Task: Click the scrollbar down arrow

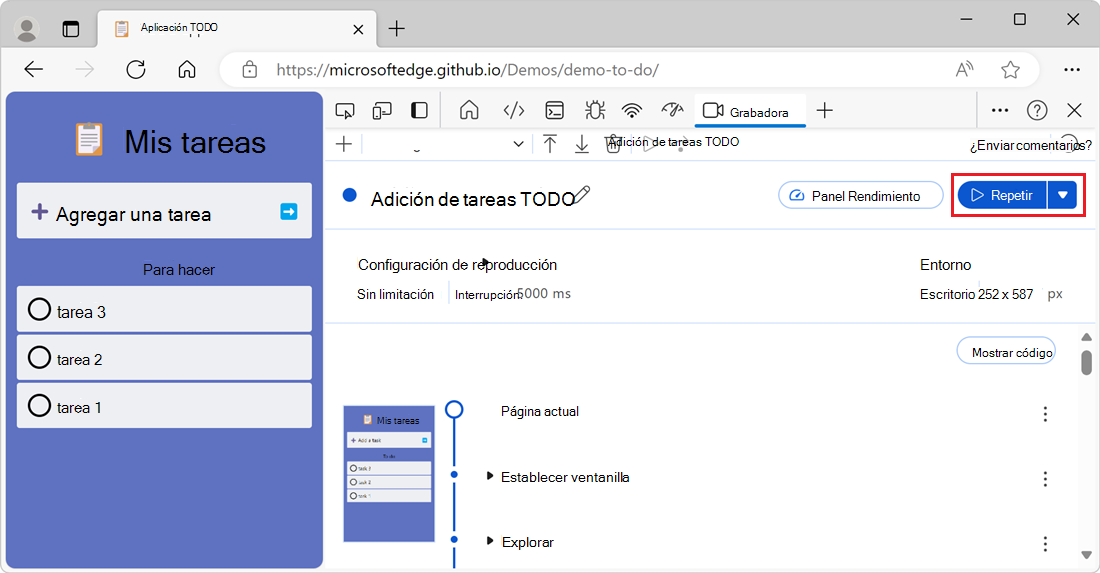Action: pos(1086,555)
